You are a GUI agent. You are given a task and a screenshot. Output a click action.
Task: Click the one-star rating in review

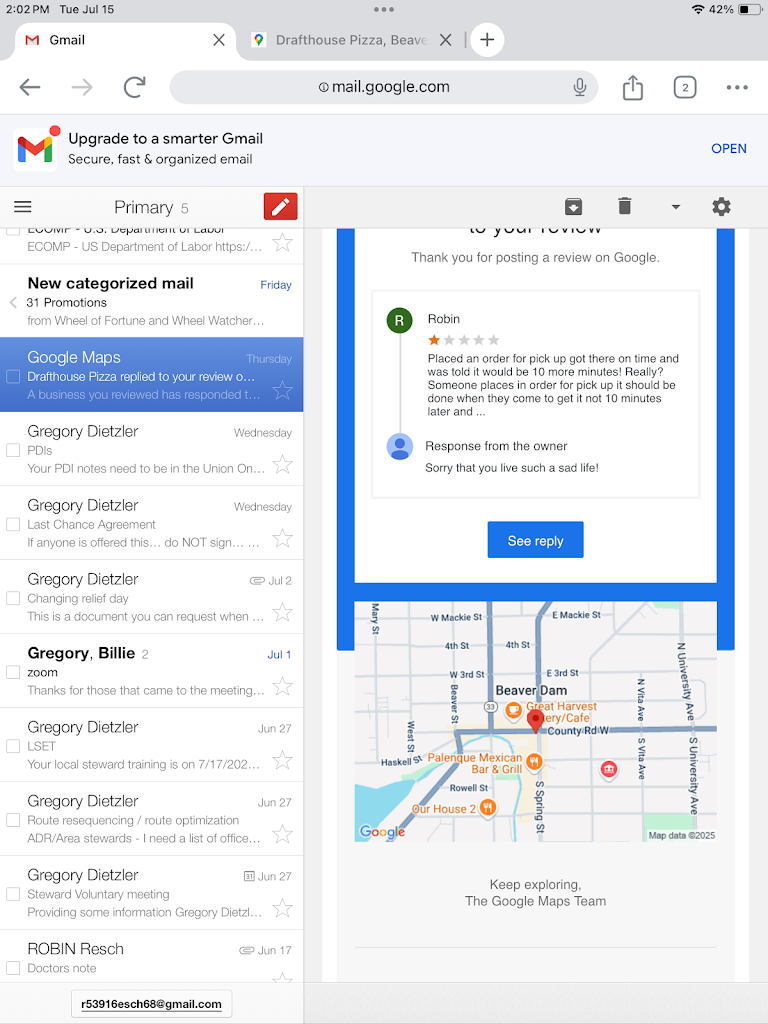(x=464, y=340)
